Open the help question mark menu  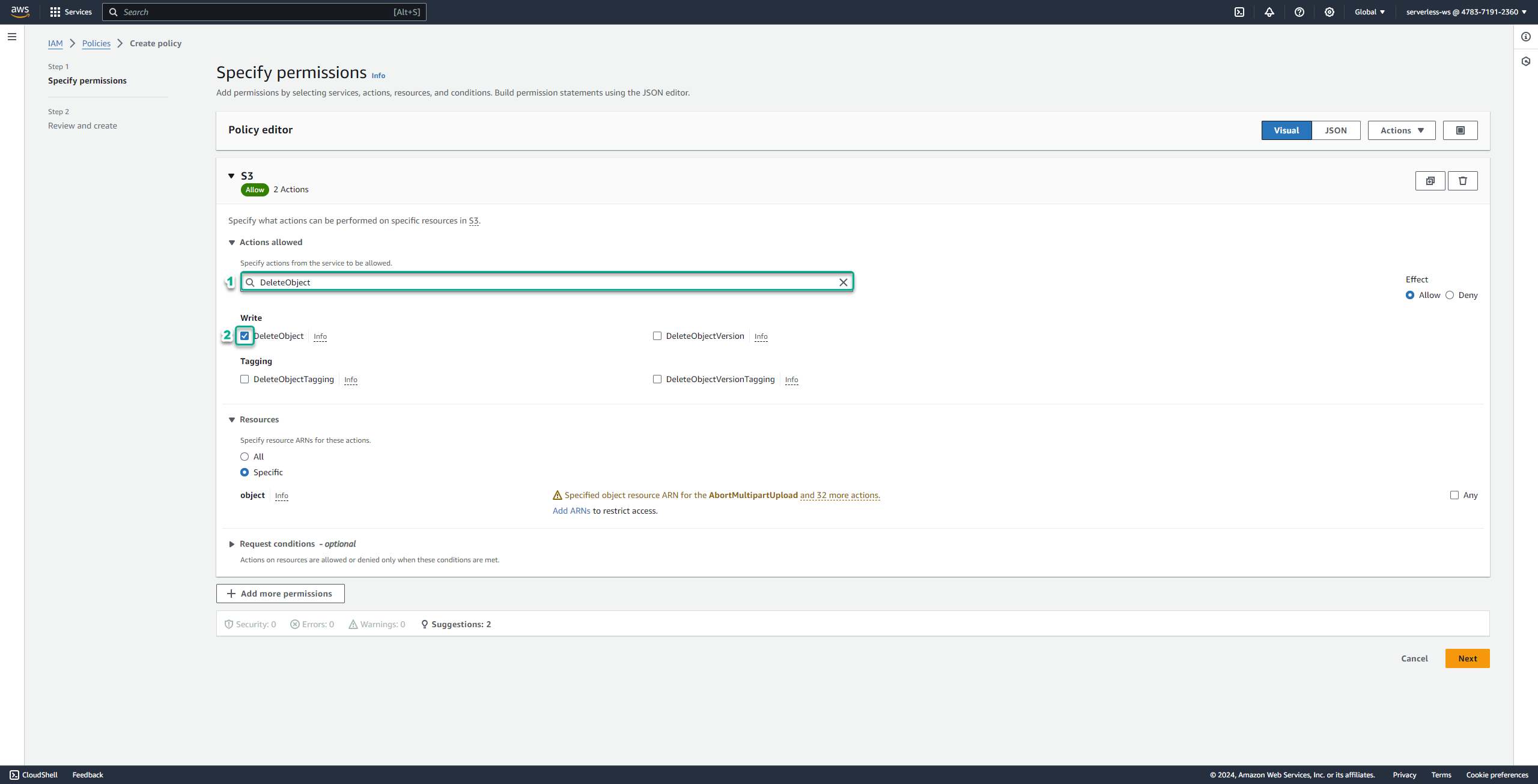pyautogui.click(x=1299, y=12)
